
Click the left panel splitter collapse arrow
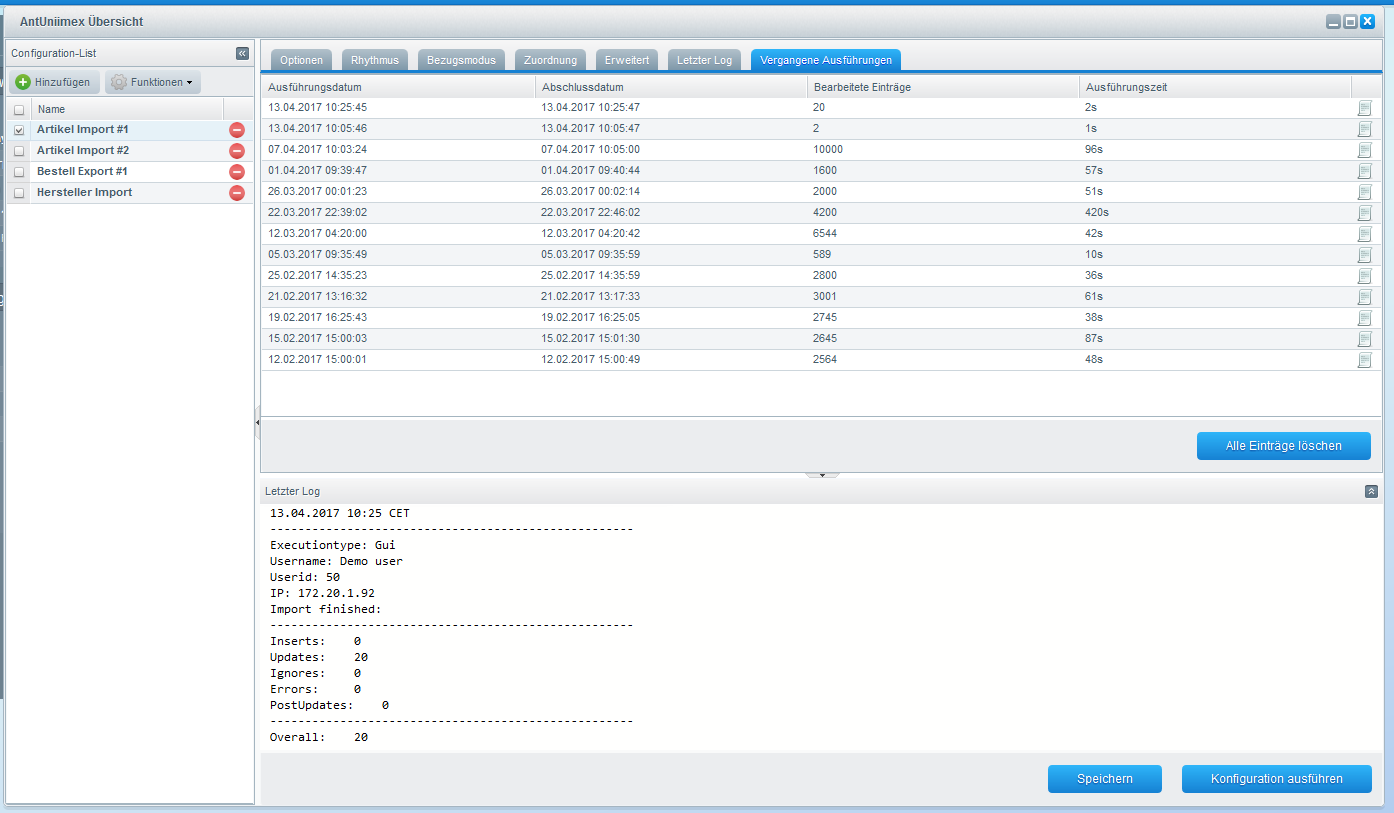(x=257, y=423)
